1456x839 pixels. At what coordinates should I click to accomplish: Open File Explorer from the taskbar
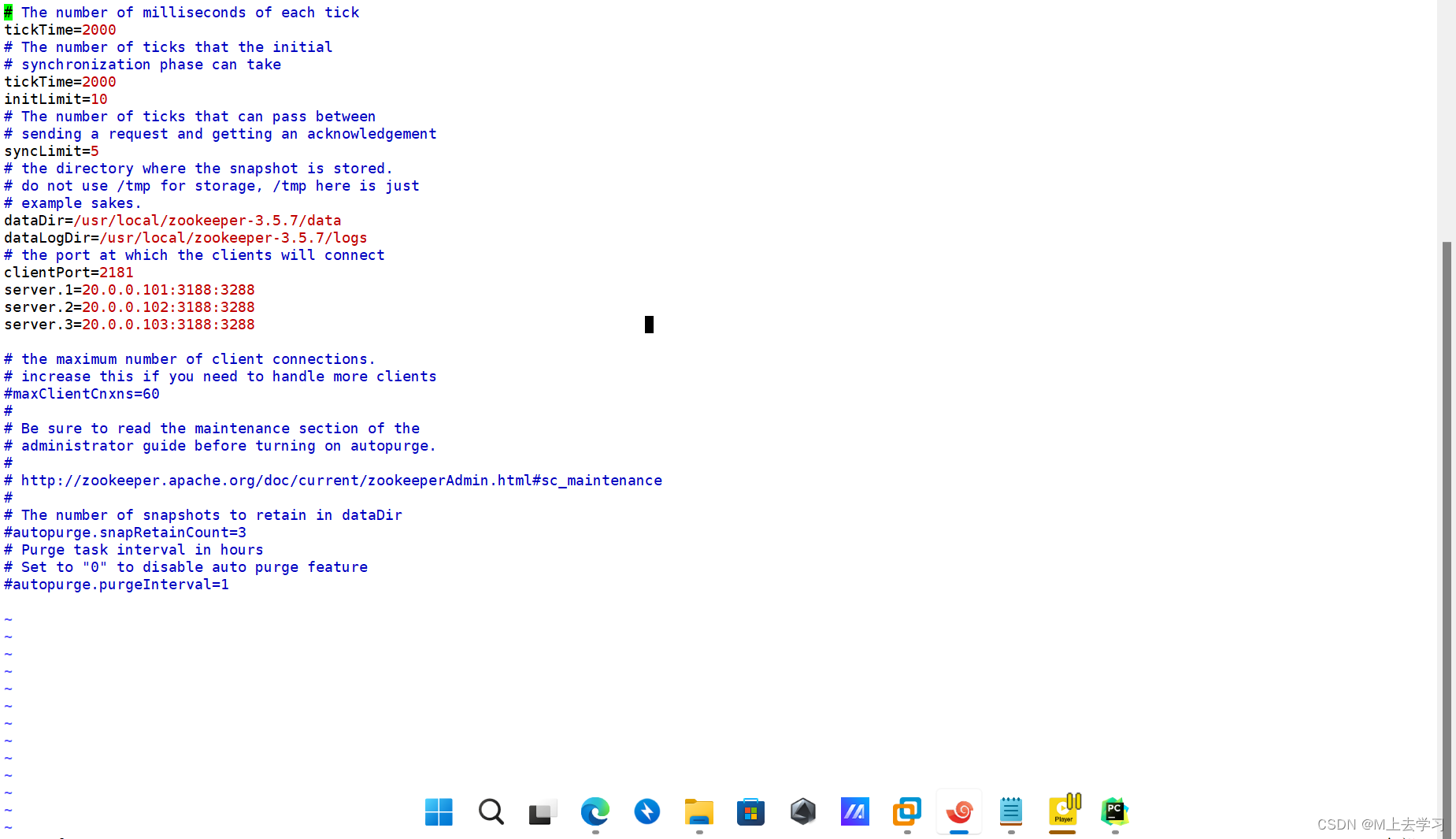click(x=698, y=811)
